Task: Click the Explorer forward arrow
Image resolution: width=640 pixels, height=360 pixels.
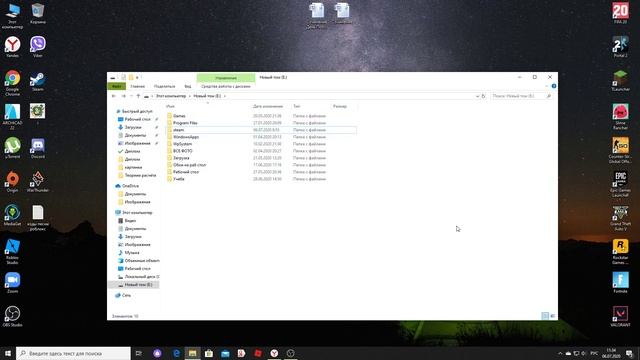Action: 124,96
